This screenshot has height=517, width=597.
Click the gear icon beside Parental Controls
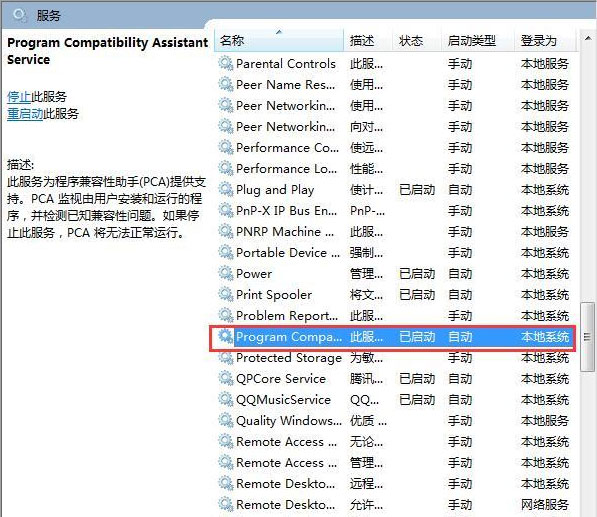click(x=225, y=63)
